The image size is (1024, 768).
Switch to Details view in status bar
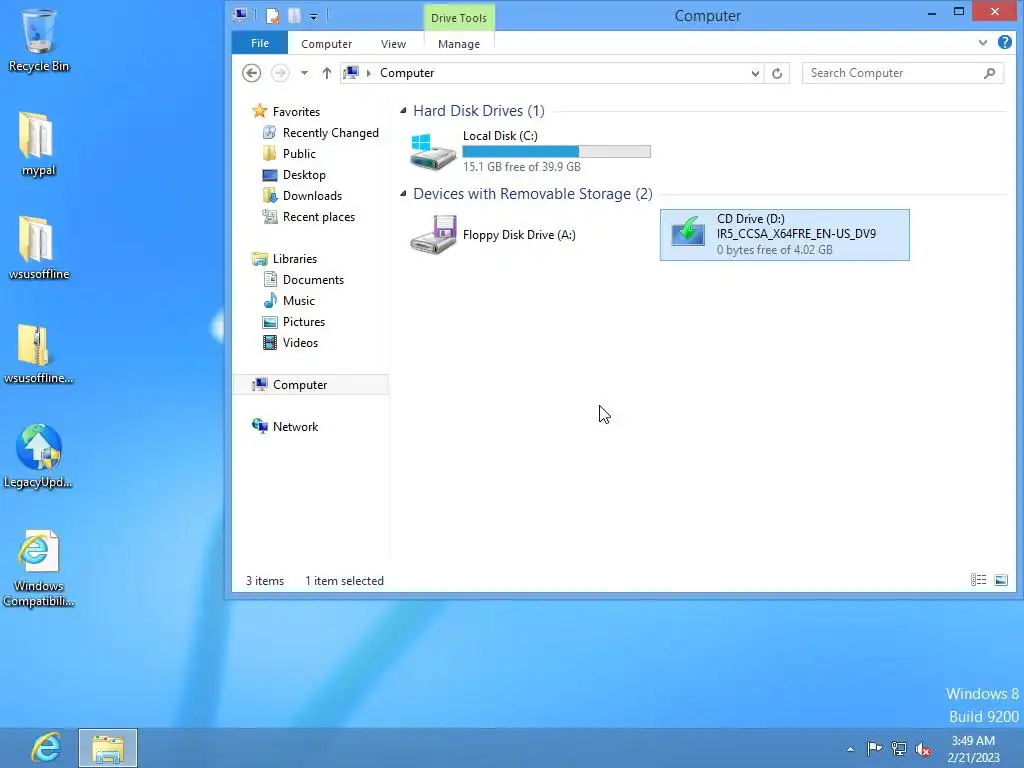(x=978, y=580)
